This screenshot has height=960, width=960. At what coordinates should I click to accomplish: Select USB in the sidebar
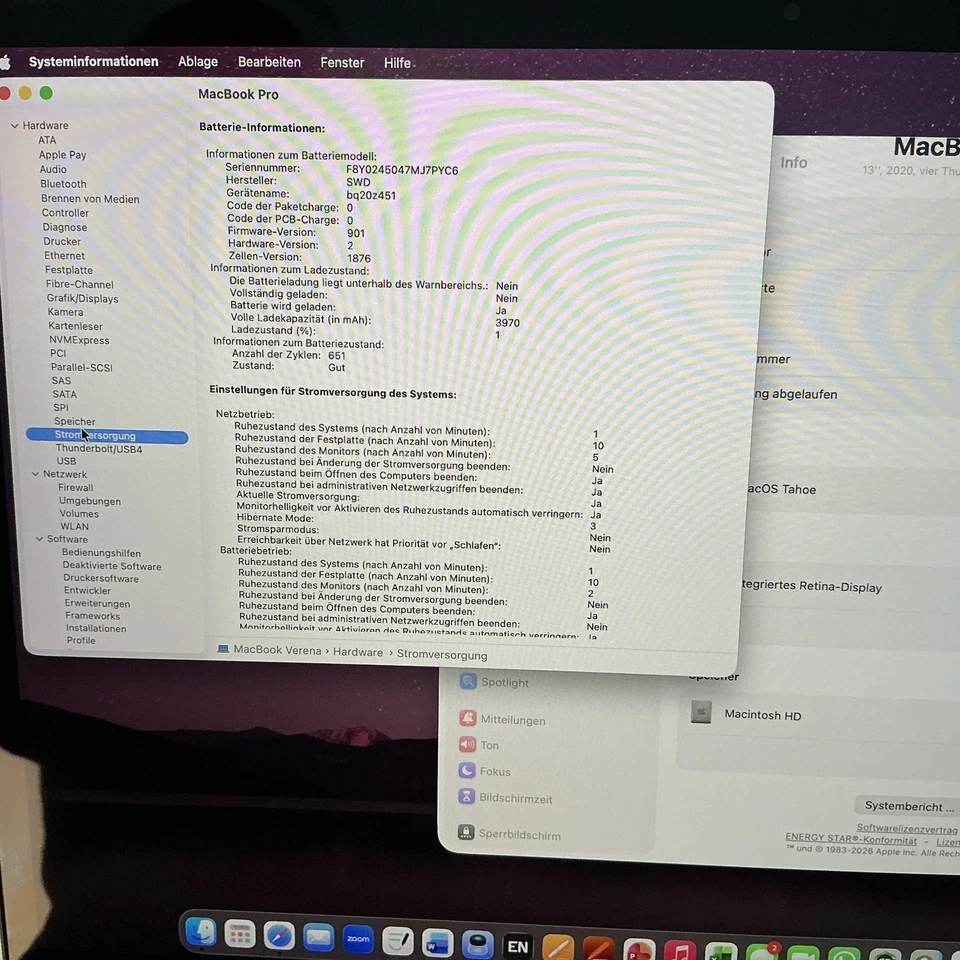[66, 461]
